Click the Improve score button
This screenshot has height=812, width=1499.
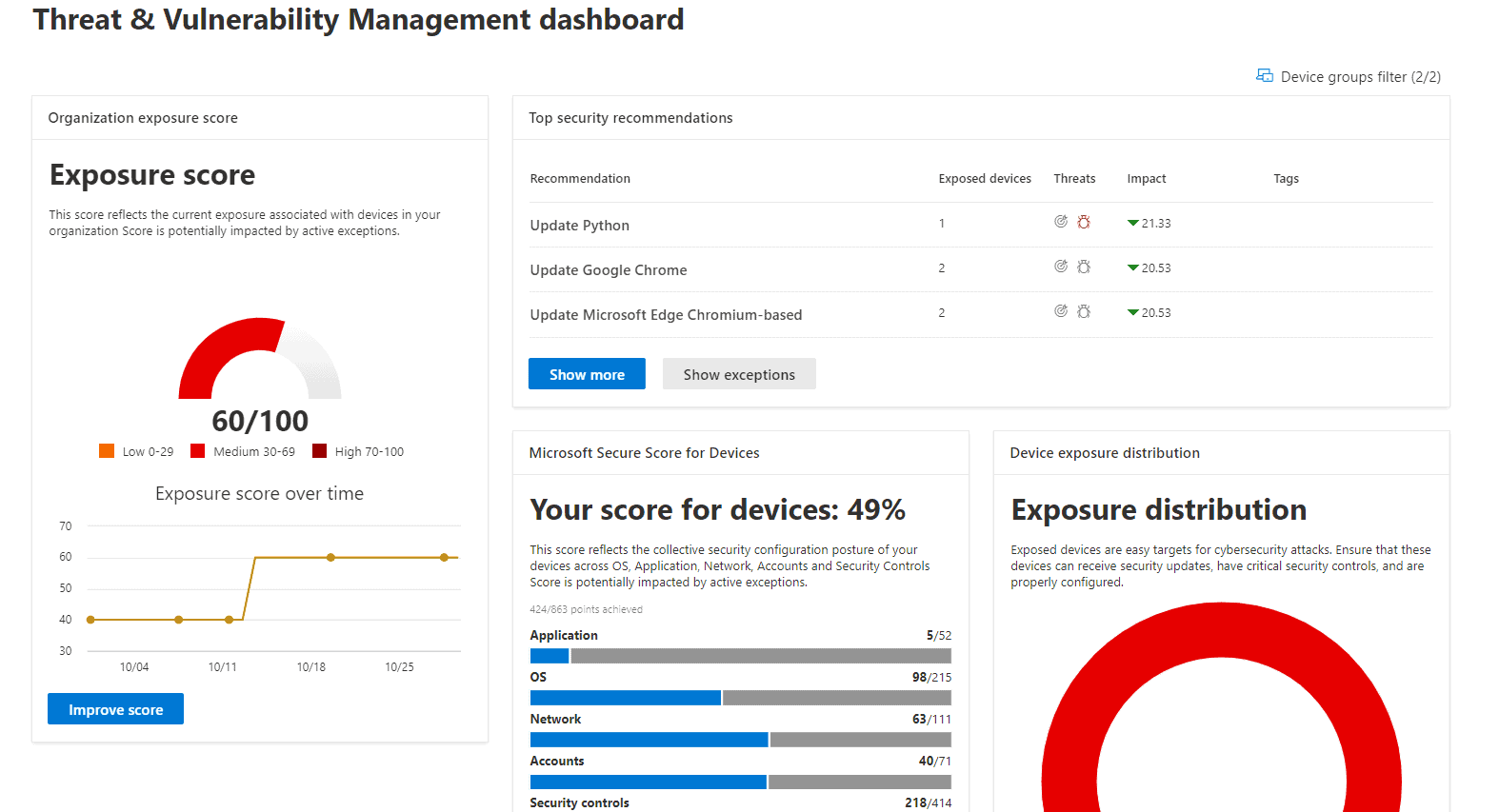(x=115, y=709)
